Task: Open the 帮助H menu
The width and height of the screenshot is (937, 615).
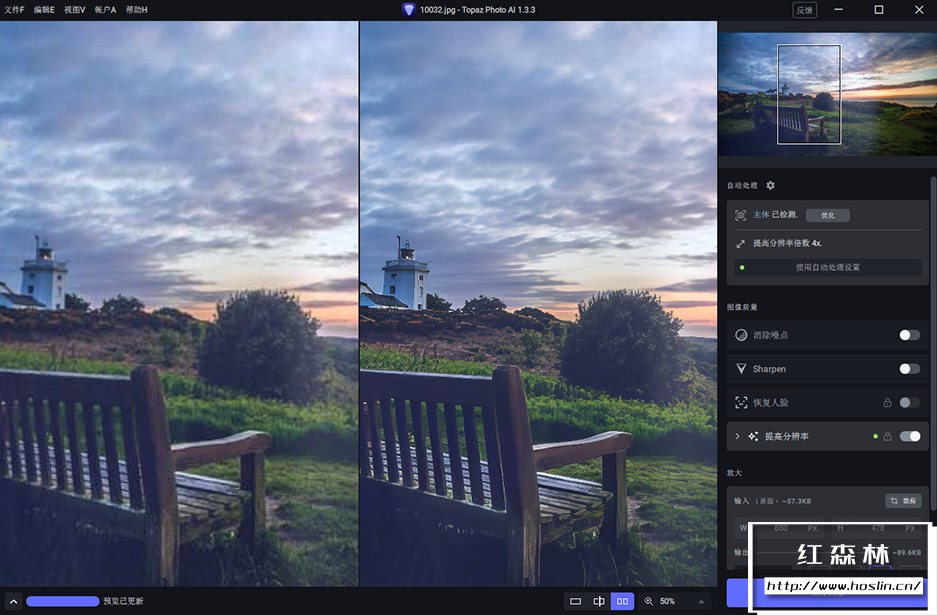Action: pyautogui.click(x=137, y=10)
